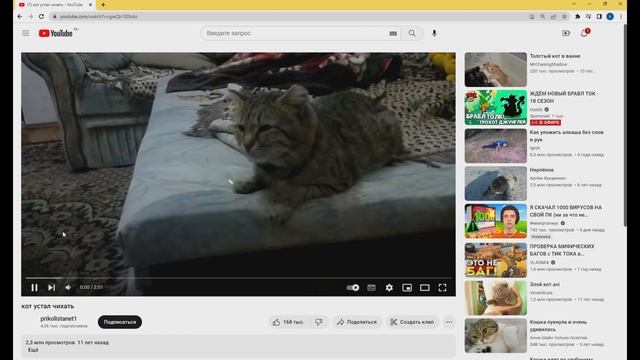The width and height of the screenshot is (640, 360).
Task: Open player settings gear
Action: [x=389, y=287]
